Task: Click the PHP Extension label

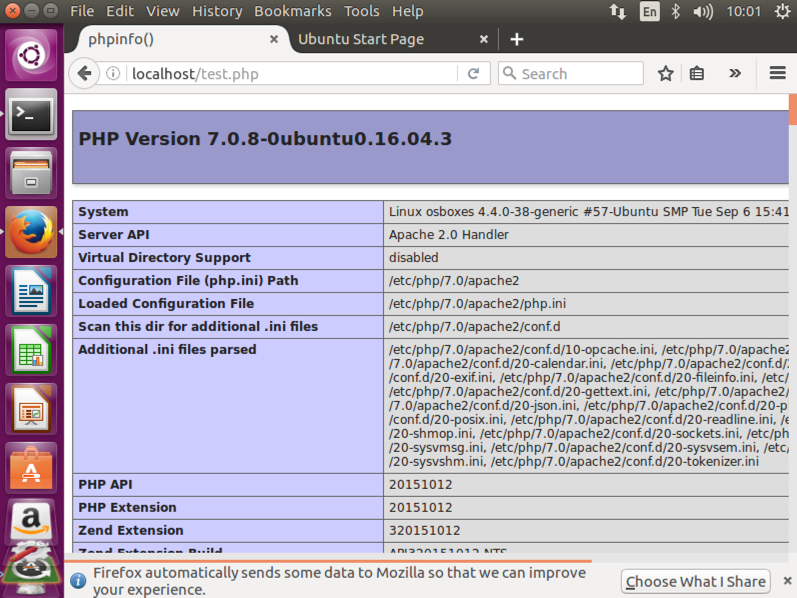Action: click(x=127, y=507)
